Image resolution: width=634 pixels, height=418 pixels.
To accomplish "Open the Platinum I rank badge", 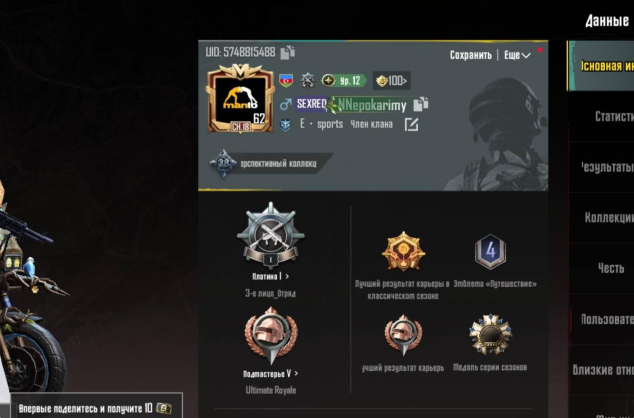I will click(x=271, y=235).
